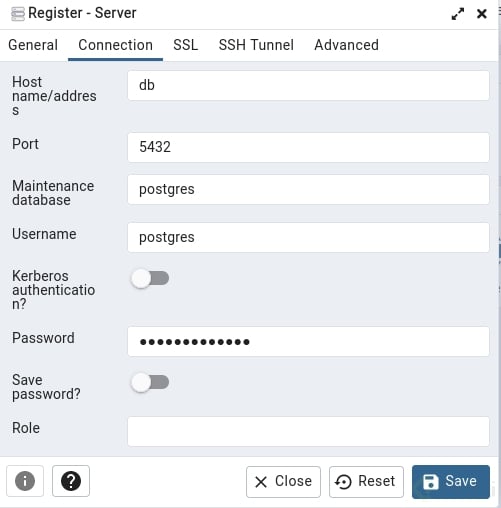Reset the form fields
The image size is (501, 508).
pos(366,482)
